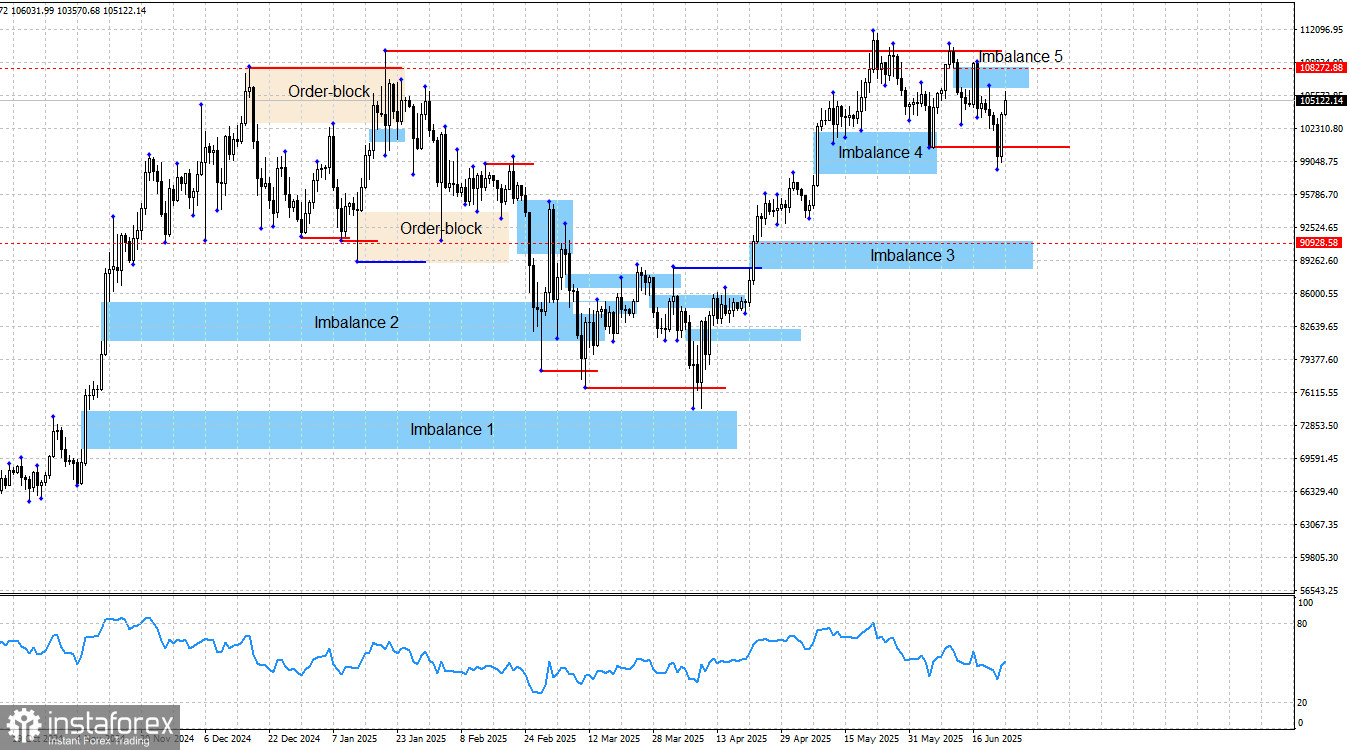
Task: Click the OHLC values text at top-left
Action: [73, 10]
